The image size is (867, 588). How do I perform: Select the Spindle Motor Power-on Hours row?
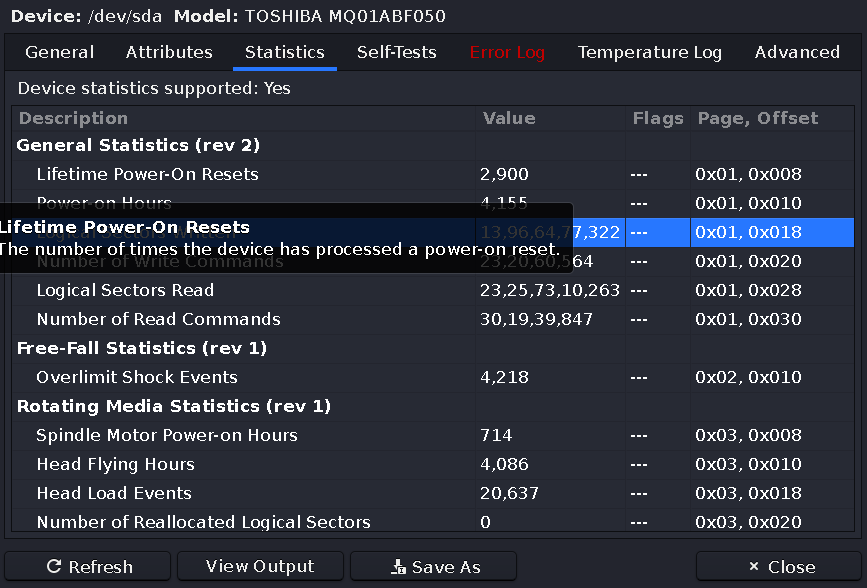[167, 436]
